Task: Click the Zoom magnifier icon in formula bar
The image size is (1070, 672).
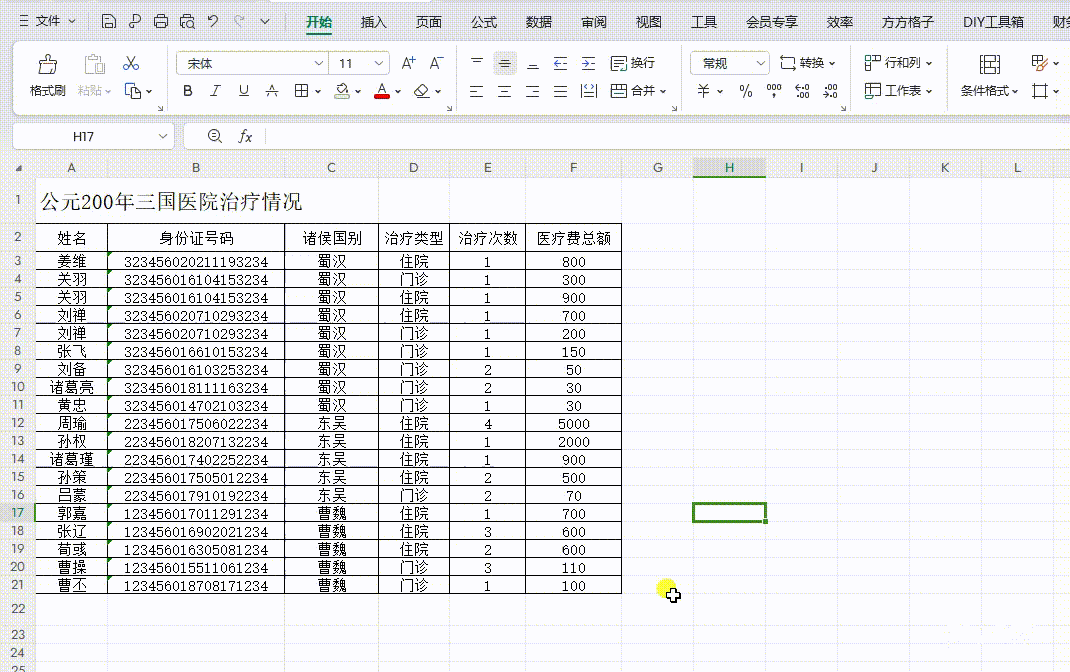Action: (x=214, y=136)
